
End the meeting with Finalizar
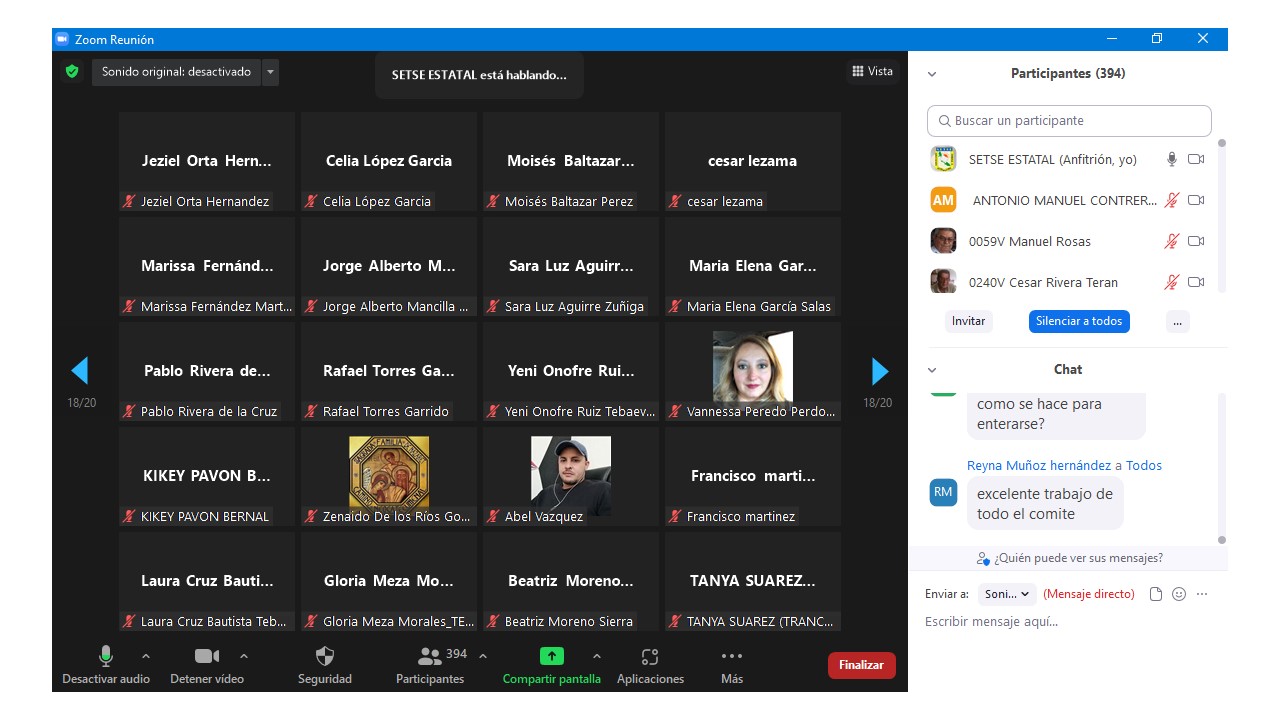861,665
